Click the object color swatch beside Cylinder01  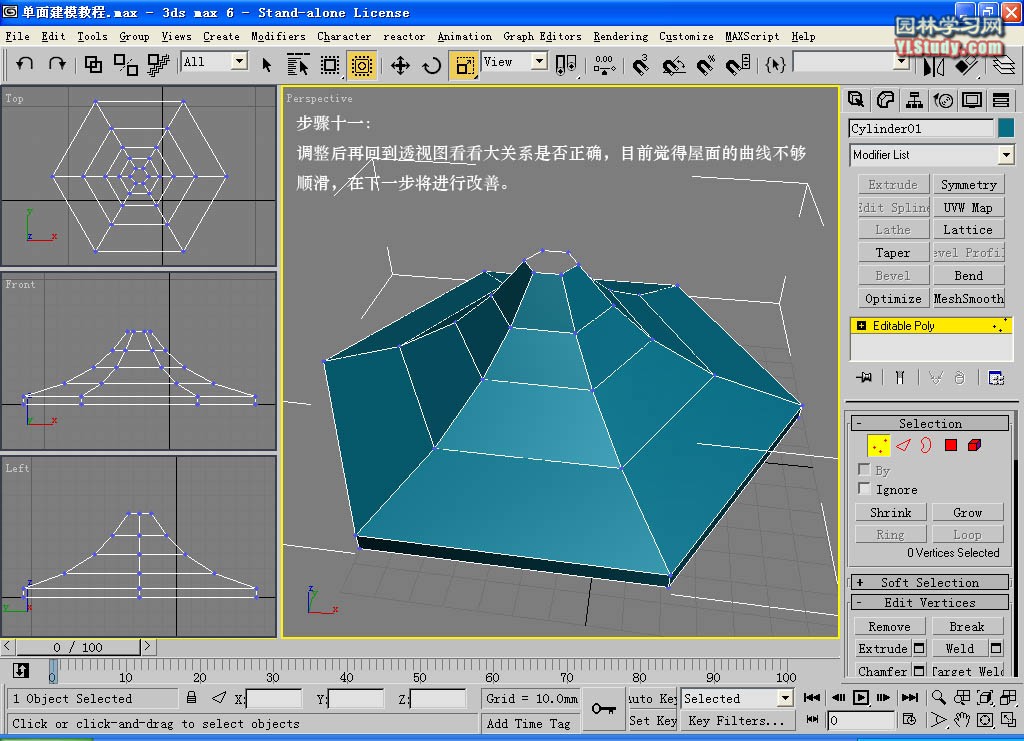[x=1006, y=129]
